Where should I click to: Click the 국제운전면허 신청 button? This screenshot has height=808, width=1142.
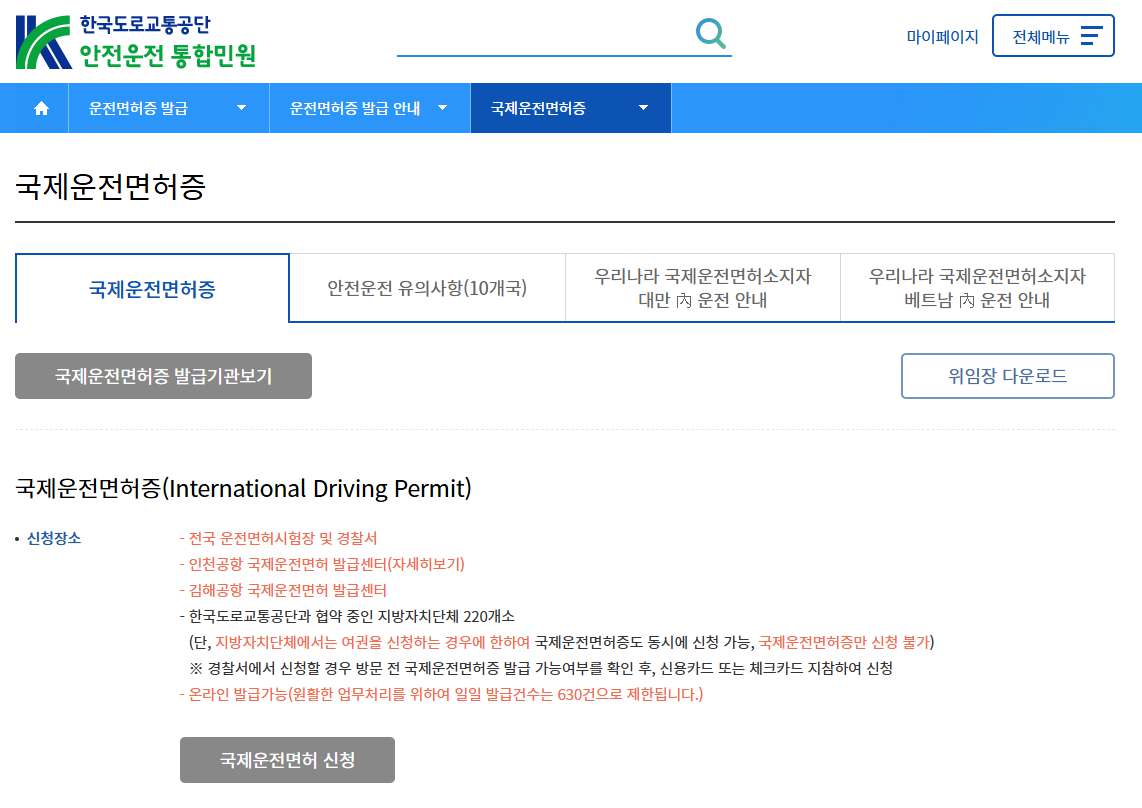[287, 759]
